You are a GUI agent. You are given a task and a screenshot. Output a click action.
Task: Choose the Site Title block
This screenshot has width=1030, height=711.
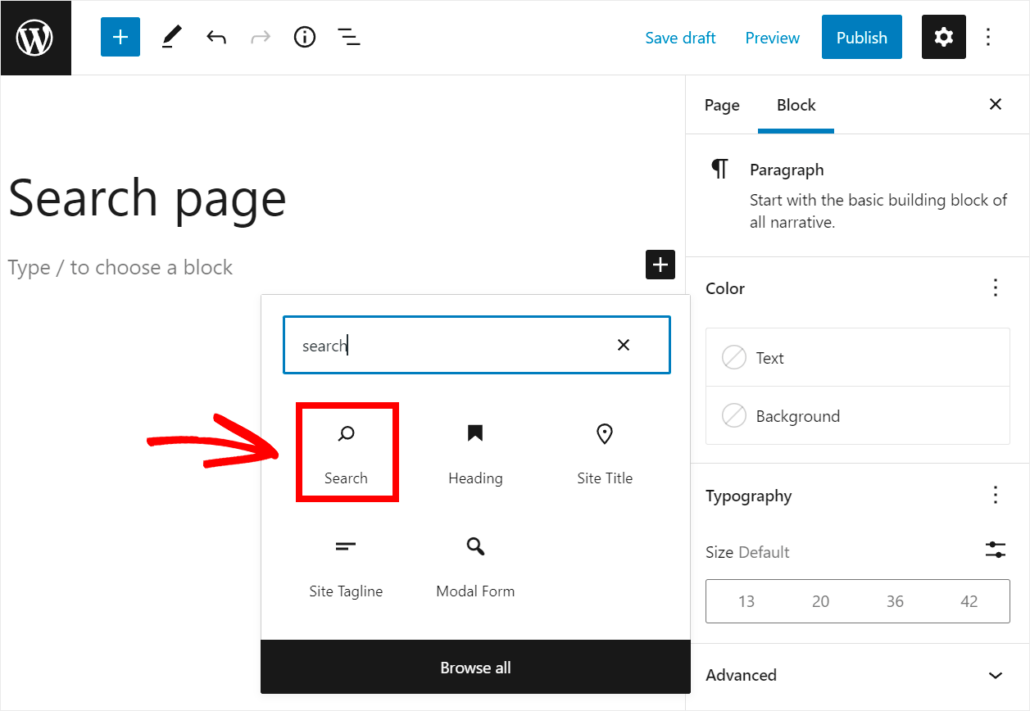pyautogui.click(x=604, y=452)
